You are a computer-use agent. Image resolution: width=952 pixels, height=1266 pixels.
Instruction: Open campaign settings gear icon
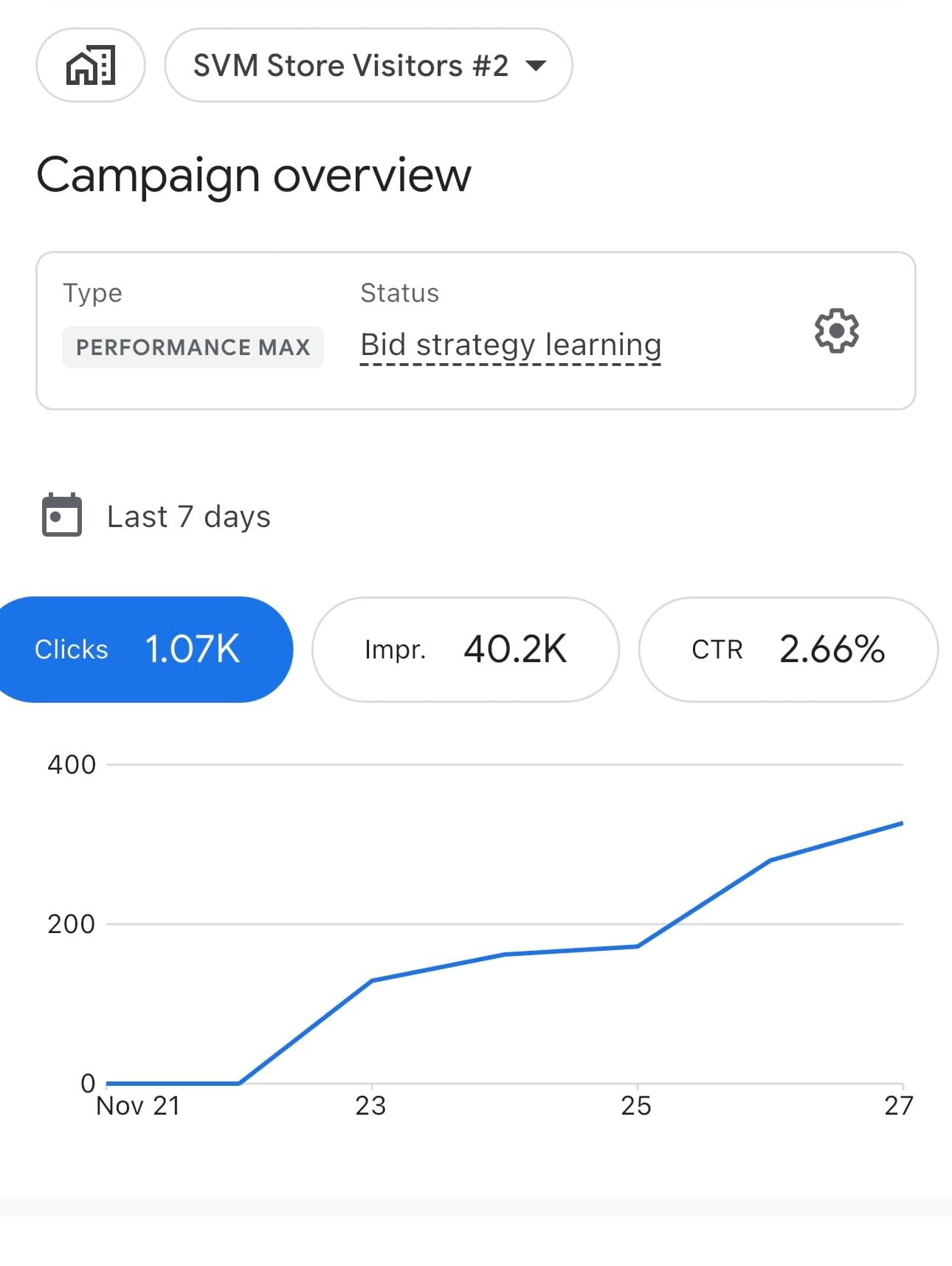click(x=836, y=331)
